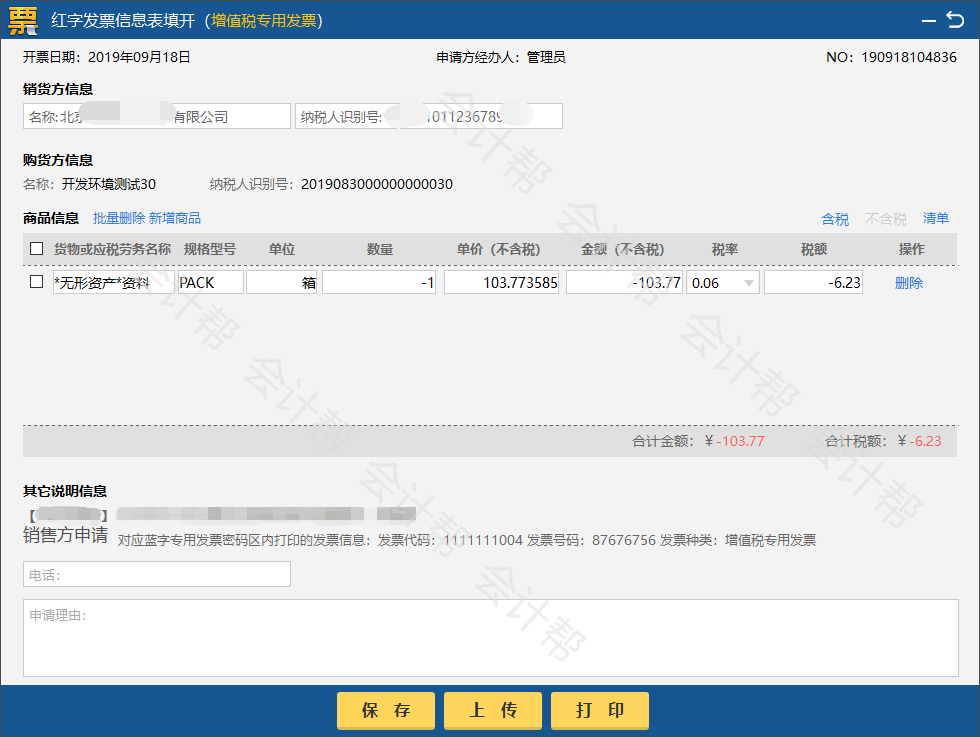Viewport: 980px width, 737px height.
Task: Delete the product row via 删除 link
Action: (x=908, y=283)
